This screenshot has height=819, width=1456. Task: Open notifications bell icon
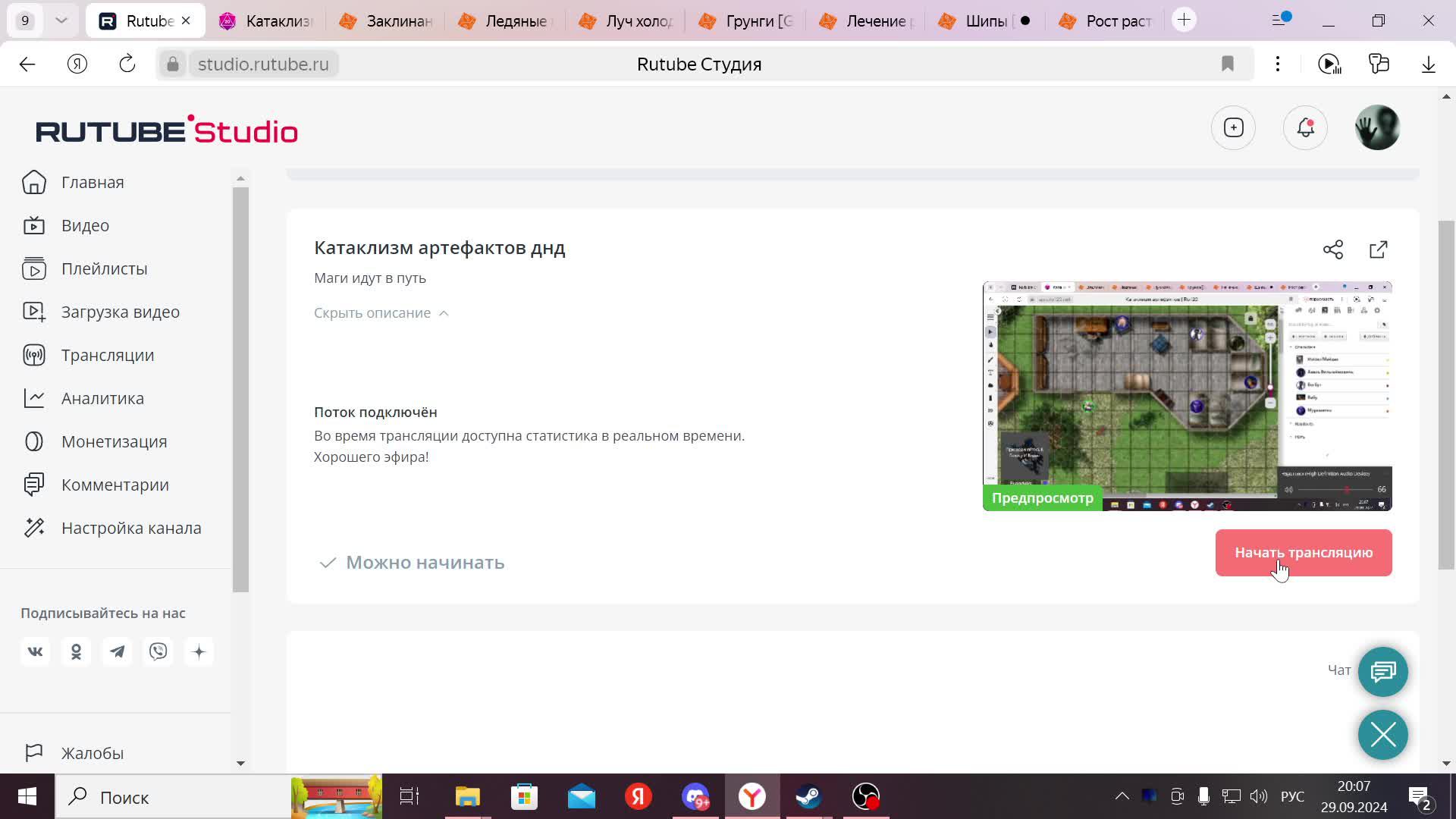pos(1305,127)
